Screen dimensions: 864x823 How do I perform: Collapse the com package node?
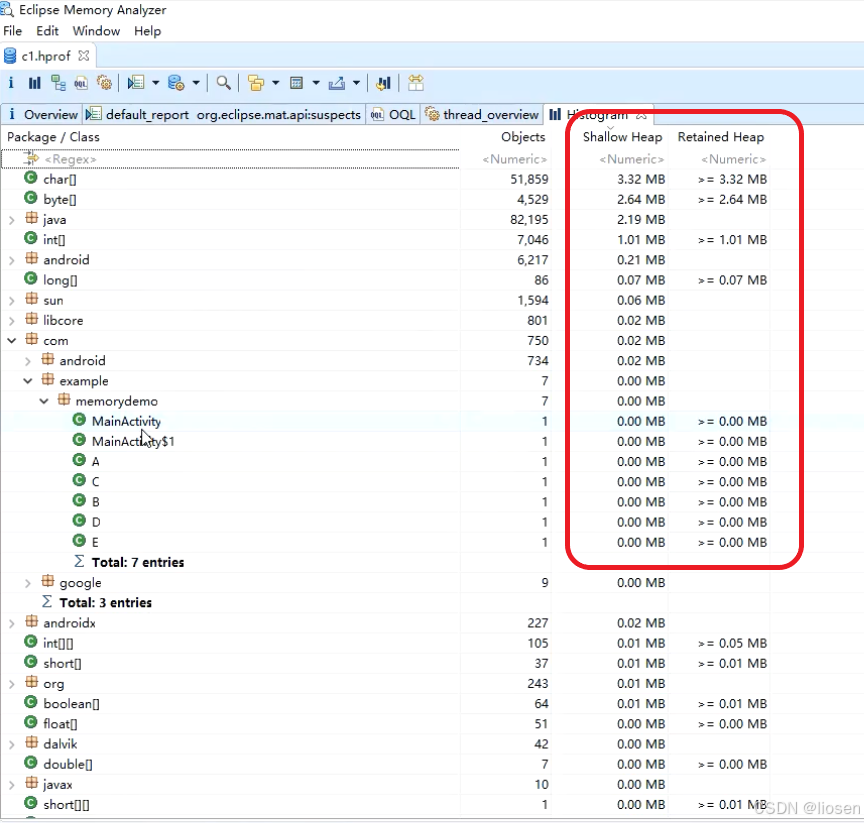point(12,341)
